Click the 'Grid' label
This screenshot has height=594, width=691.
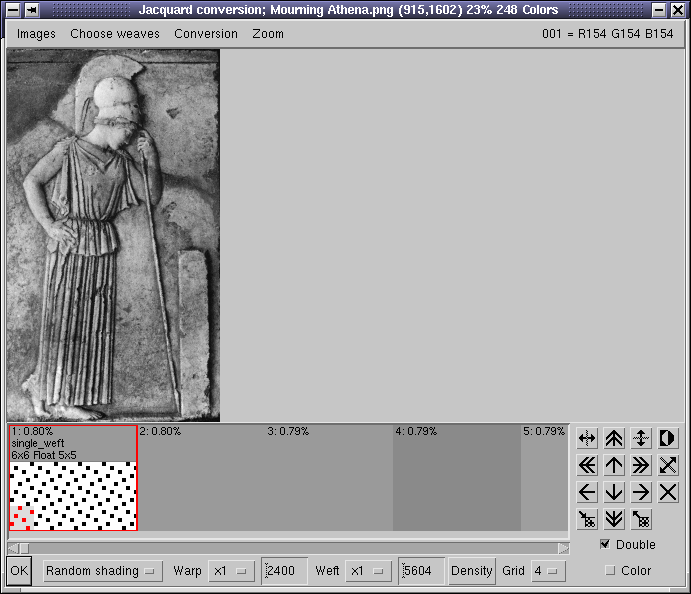click(x=513, y=571)
